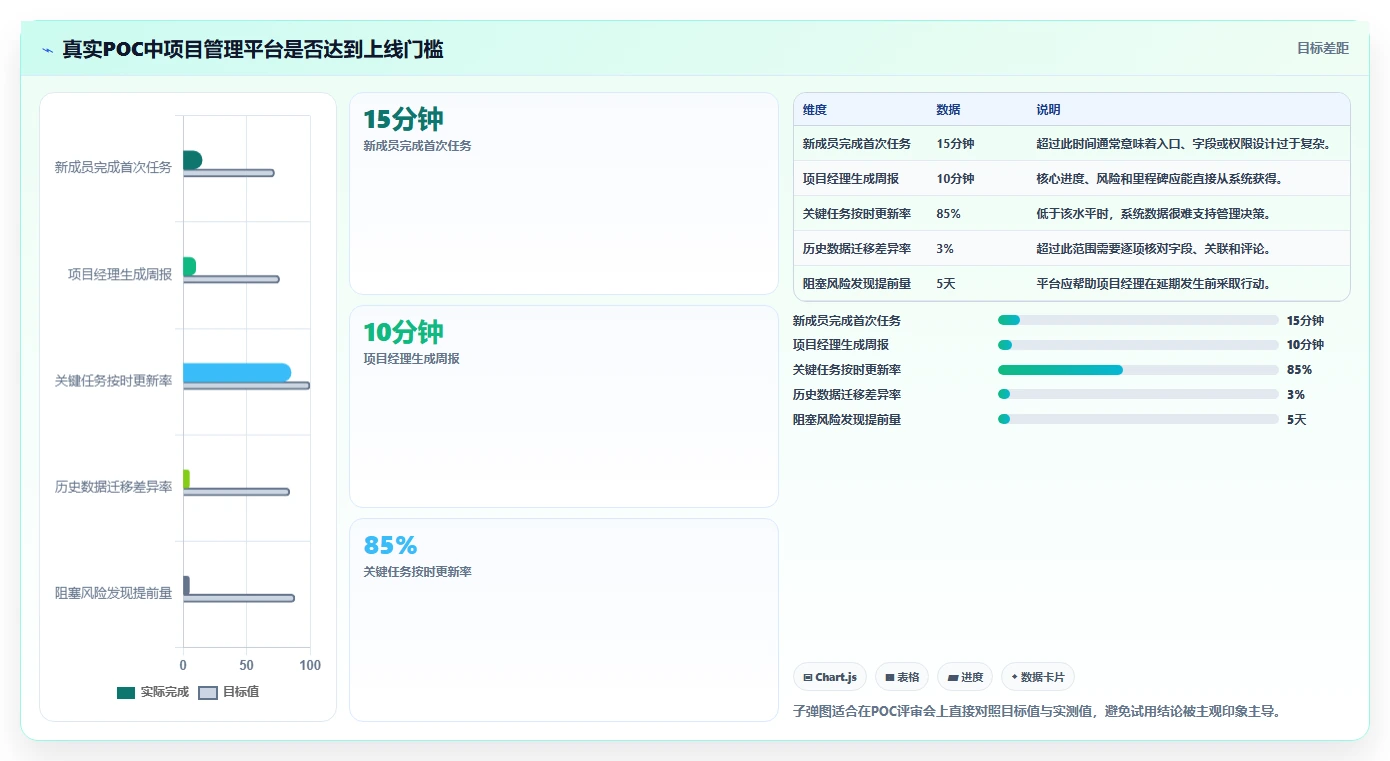
Task: Click the progress bar beside the 10分钟 value
Action: [1138, 345]
